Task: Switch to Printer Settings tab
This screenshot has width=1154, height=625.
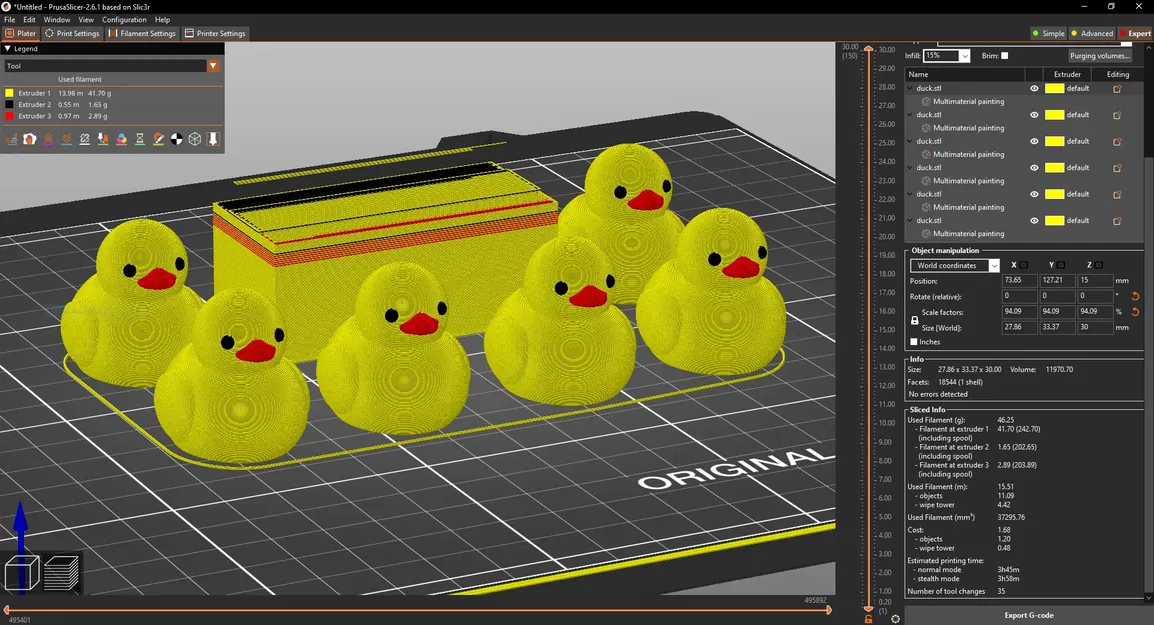Action: (x=215, y=33)
